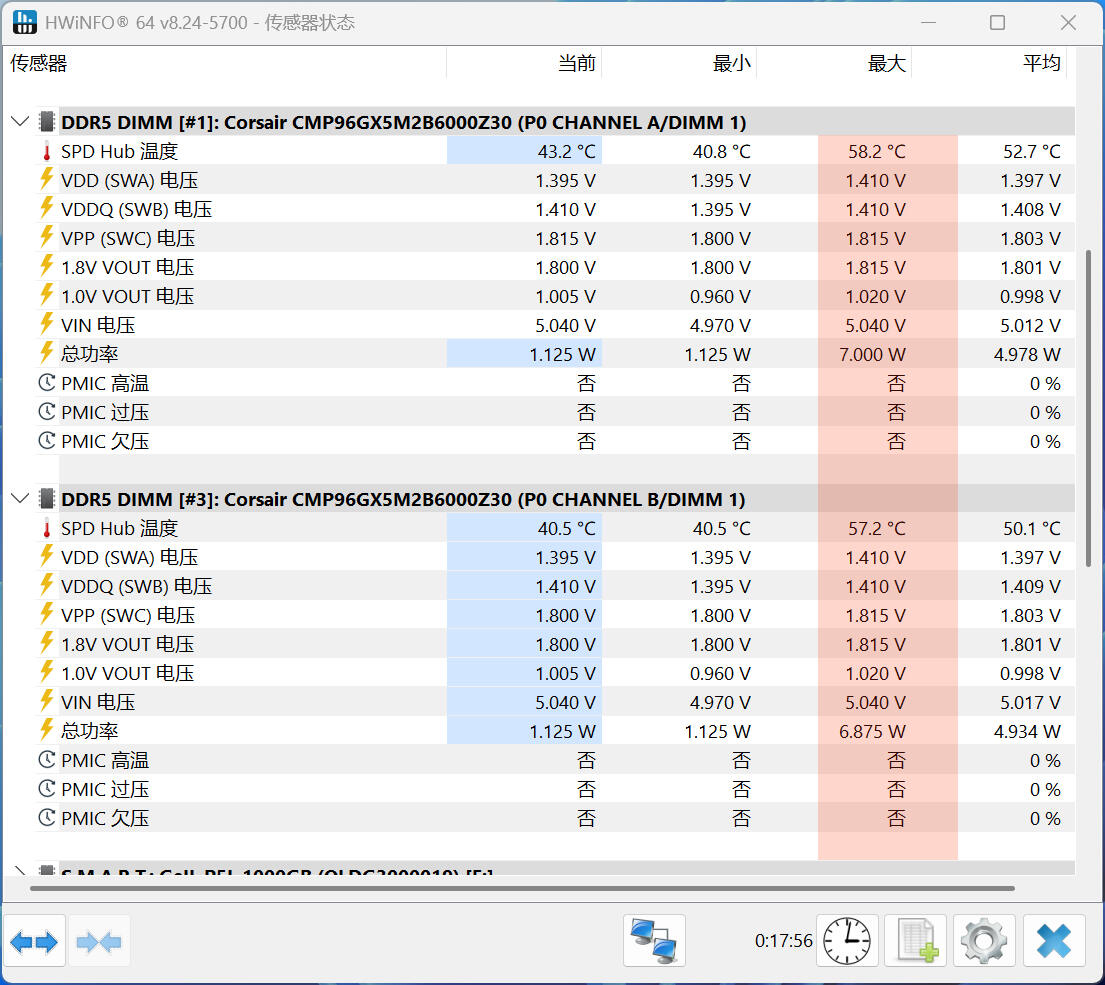Select DIMM #3 1.0V VOUT 电压 row
Image resolution: width=1105 pixels, height=985 pixels.
pyautogui.click(x=555, y=673)
